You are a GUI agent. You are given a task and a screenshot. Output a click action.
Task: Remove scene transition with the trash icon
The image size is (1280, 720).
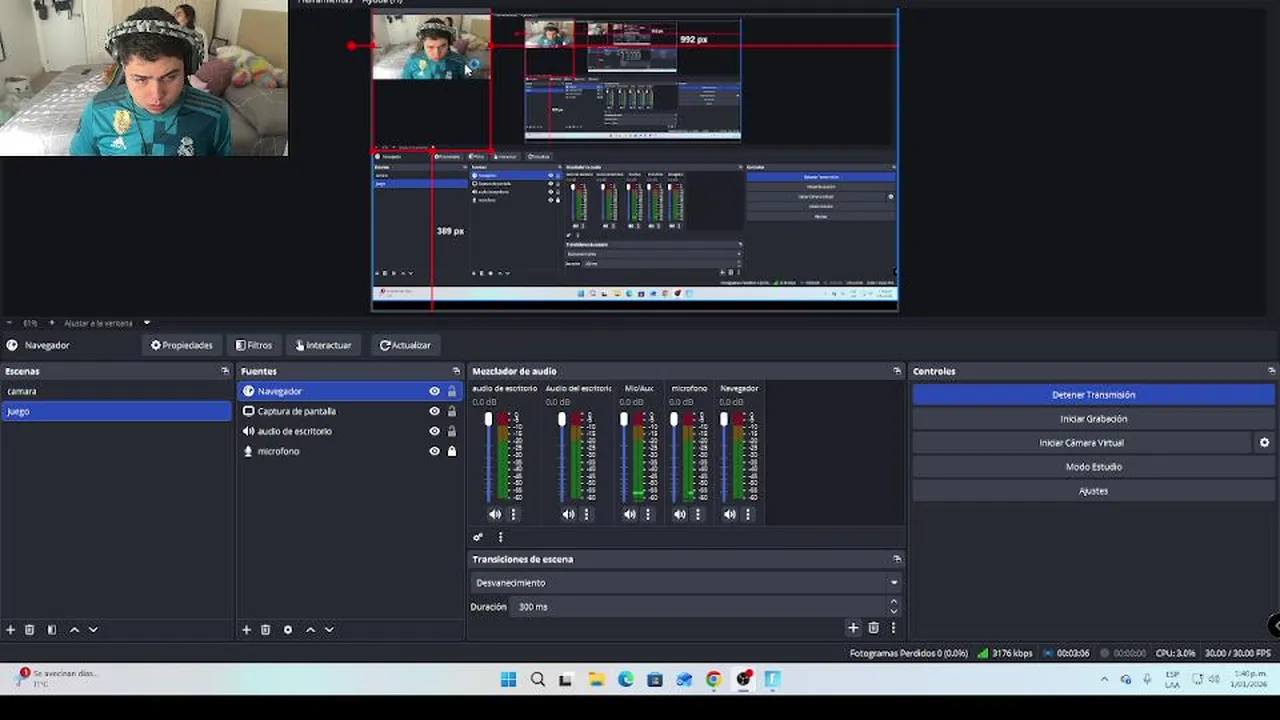tap(873, 628)
